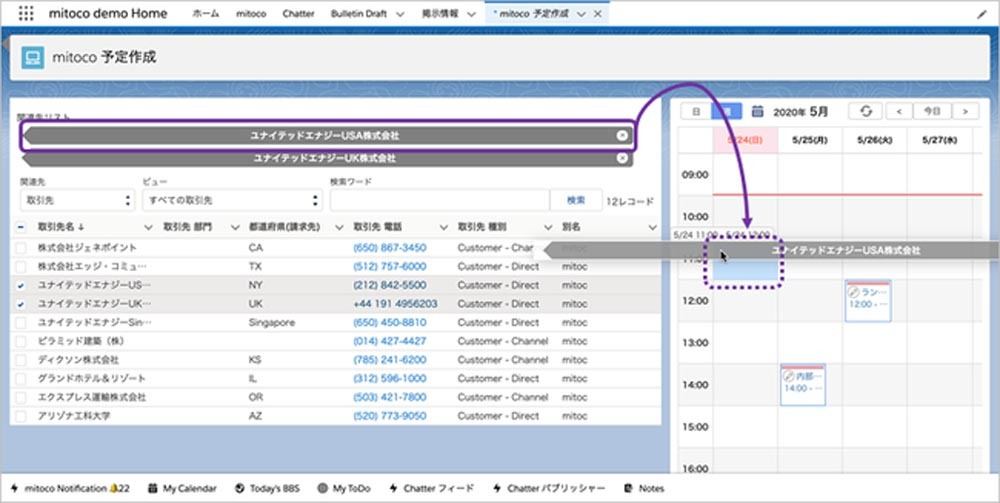
Task: Open the 掲示情報 tab
Action: point(440,13)
